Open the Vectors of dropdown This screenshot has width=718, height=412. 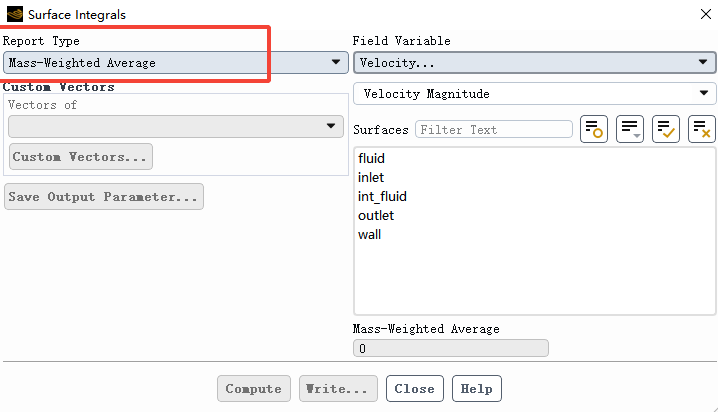tap(176, 126)
